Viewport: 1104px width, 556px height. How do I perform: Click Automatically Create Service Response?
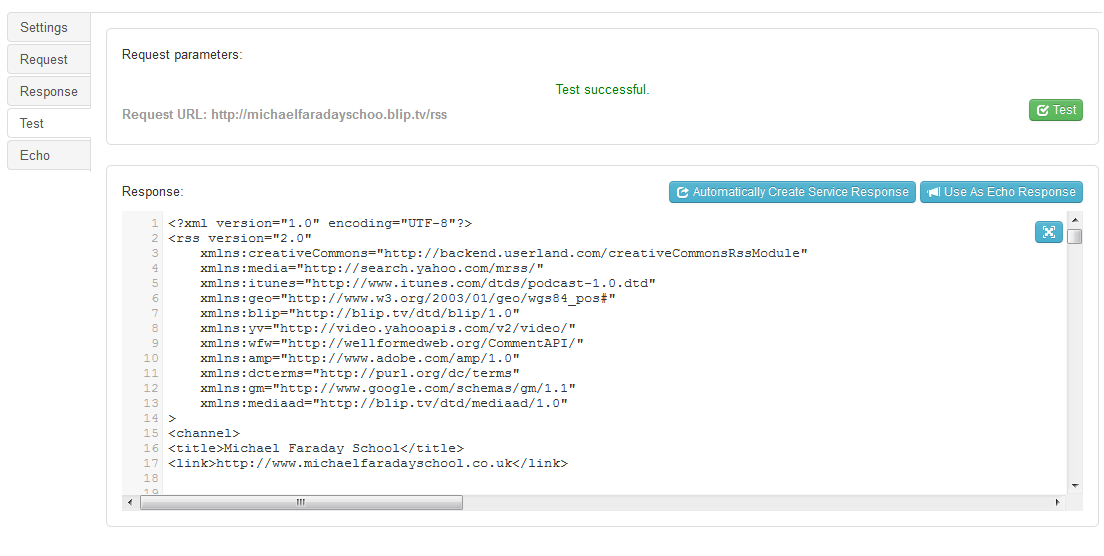791,192
